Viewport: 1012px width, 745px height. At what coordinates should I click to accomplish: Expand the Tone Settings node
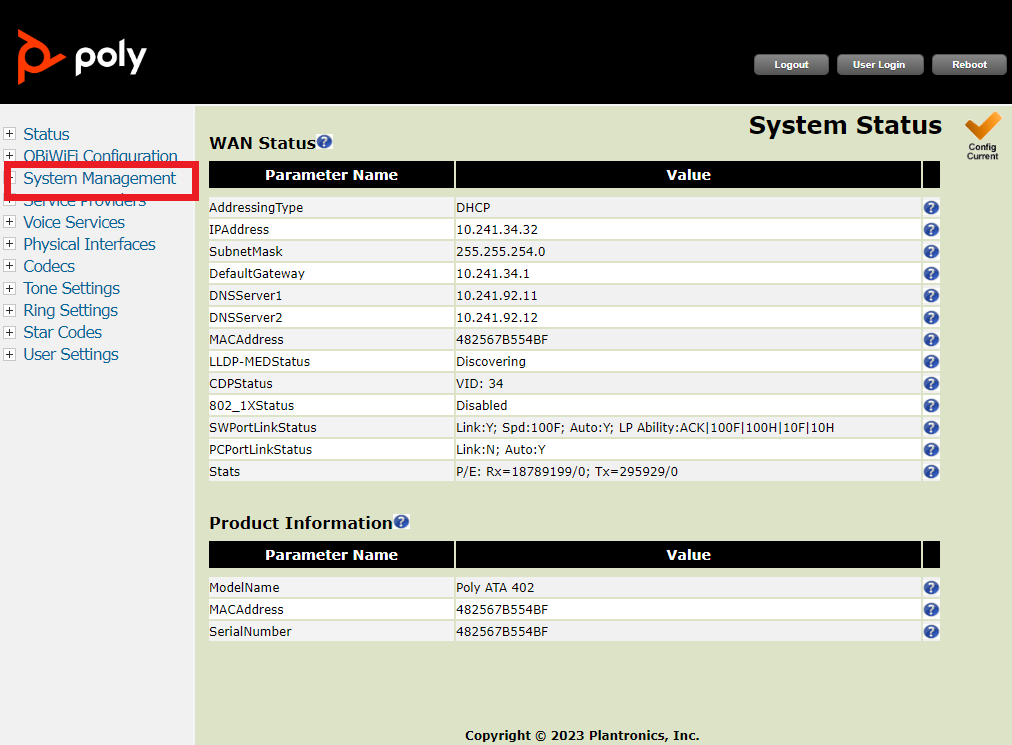click(x=10, y=288)
